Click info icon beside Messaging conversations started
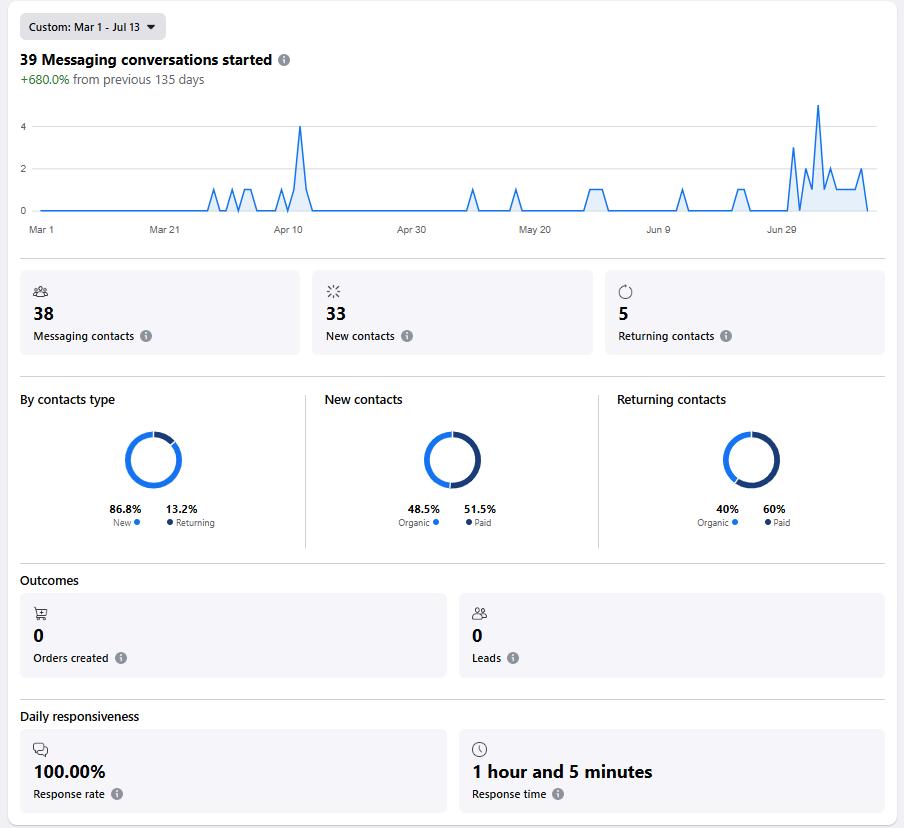The height and width of the screenshot is (828, 904). tap(284, 60)
